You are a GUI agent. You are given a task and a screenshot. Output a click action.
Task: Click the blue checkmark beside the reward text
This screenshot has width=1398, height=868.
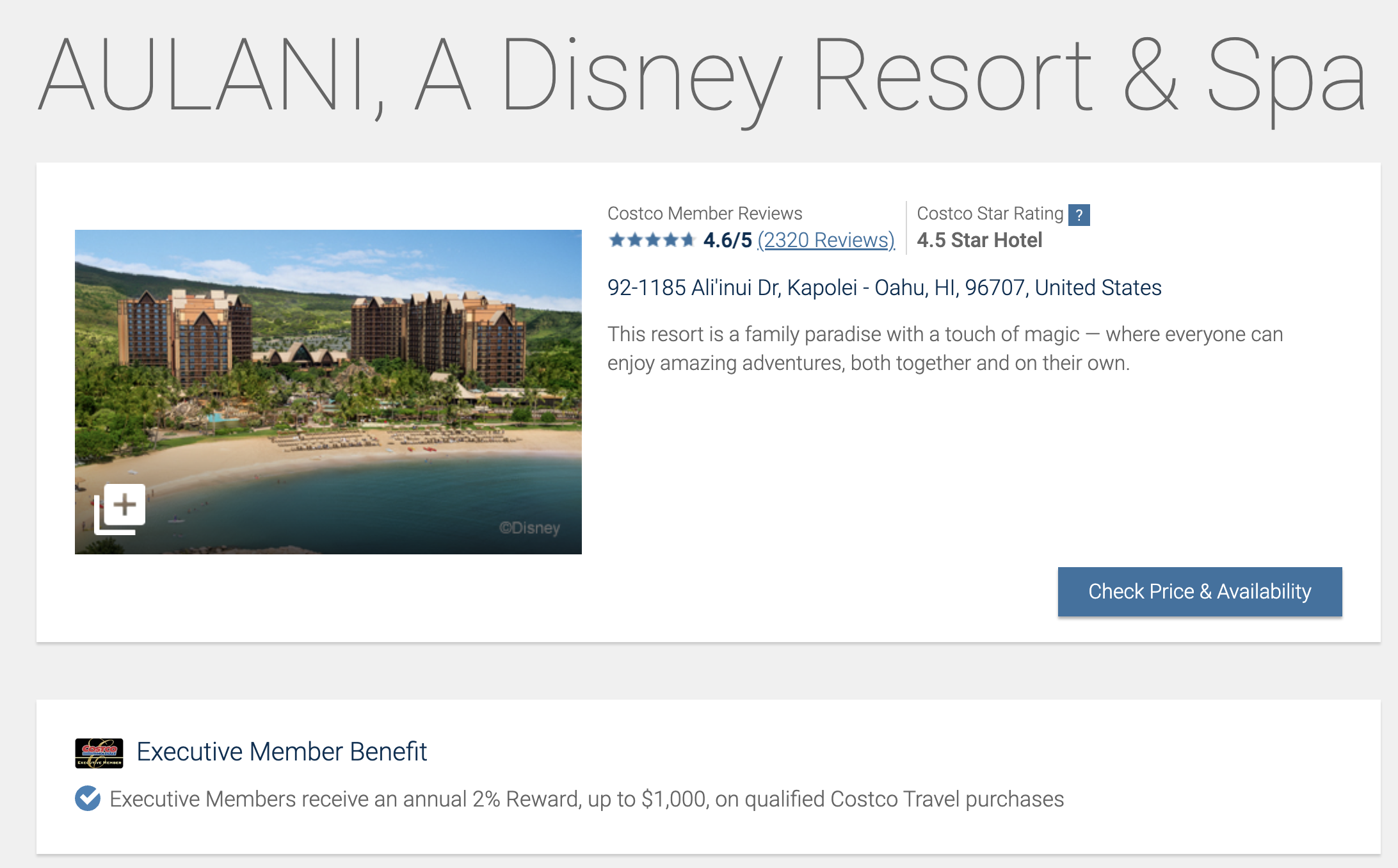click(x=88, y=798)
